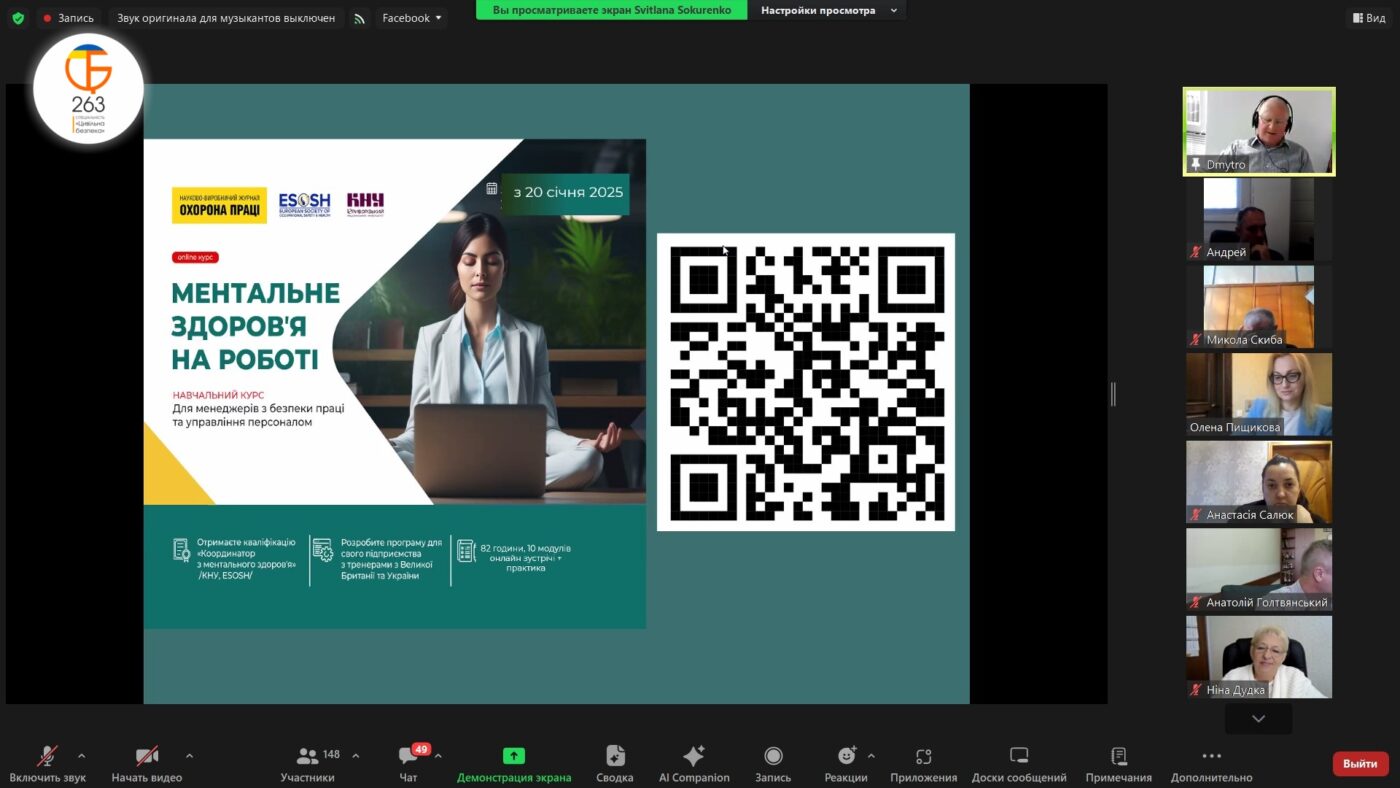Click the live stream broadcast icon
Image resolution: width=1400 pixels, height=788 pixels.
click(x=360, y=18)
